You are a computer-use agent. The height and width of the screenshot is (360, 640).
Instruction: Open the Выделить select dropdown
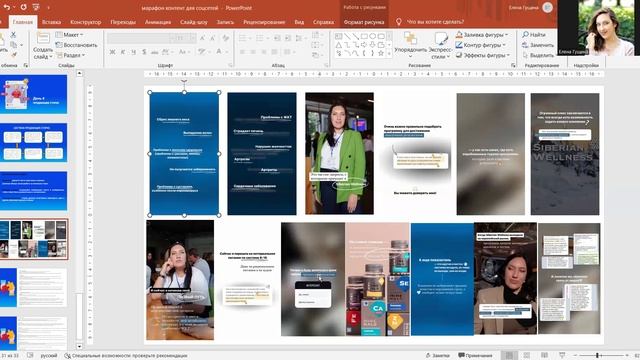[x=538, y=55]
